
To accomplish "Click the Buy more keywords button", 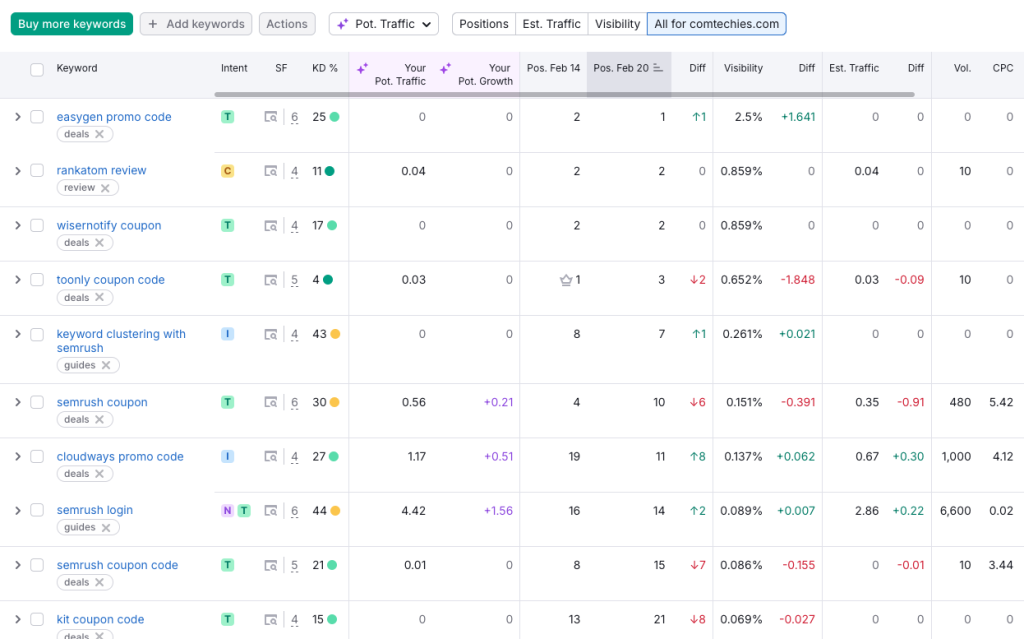I will tap(71, 23).
